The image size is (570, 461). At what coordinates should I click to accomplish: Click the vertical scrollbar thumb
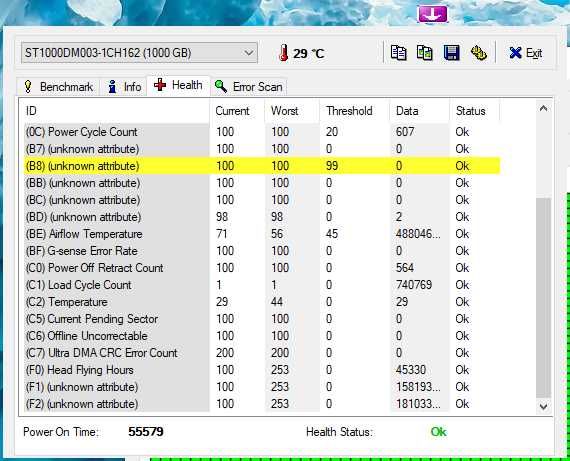pos(543,298)
